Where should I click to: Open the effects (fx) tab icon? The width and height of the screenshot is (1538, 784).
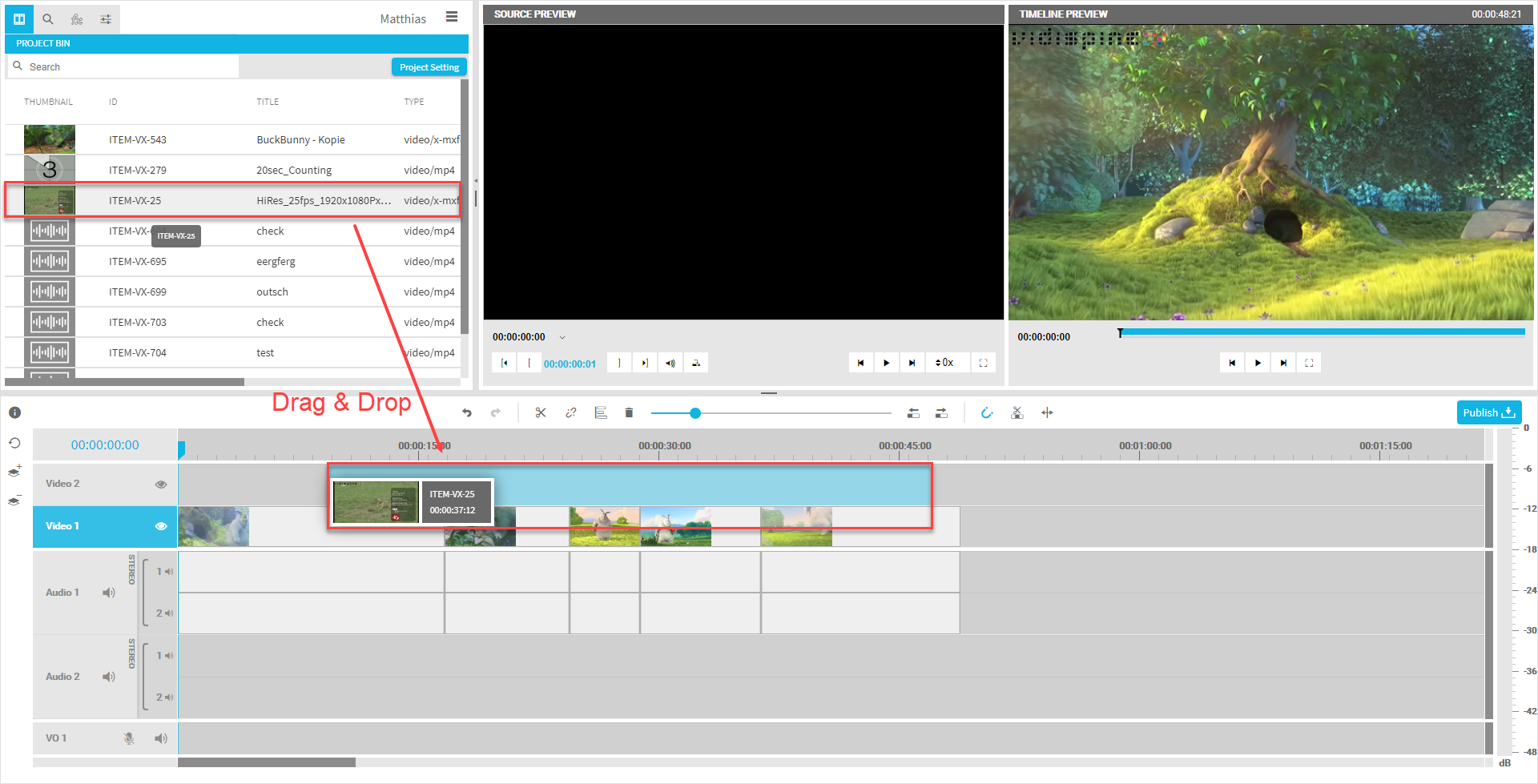[77, 19]
